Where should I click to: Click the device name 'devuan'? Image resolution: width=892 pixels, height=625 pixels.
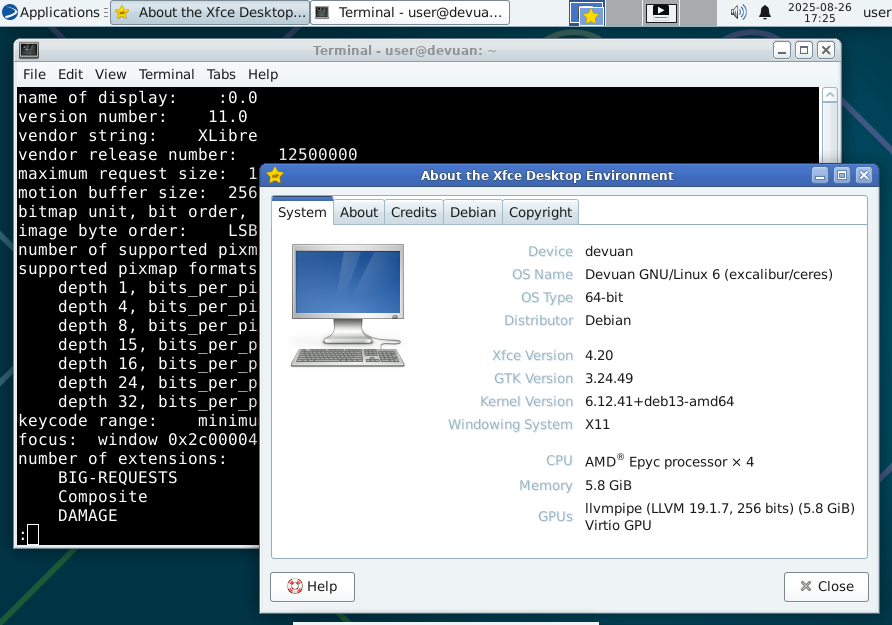(609, 251)
